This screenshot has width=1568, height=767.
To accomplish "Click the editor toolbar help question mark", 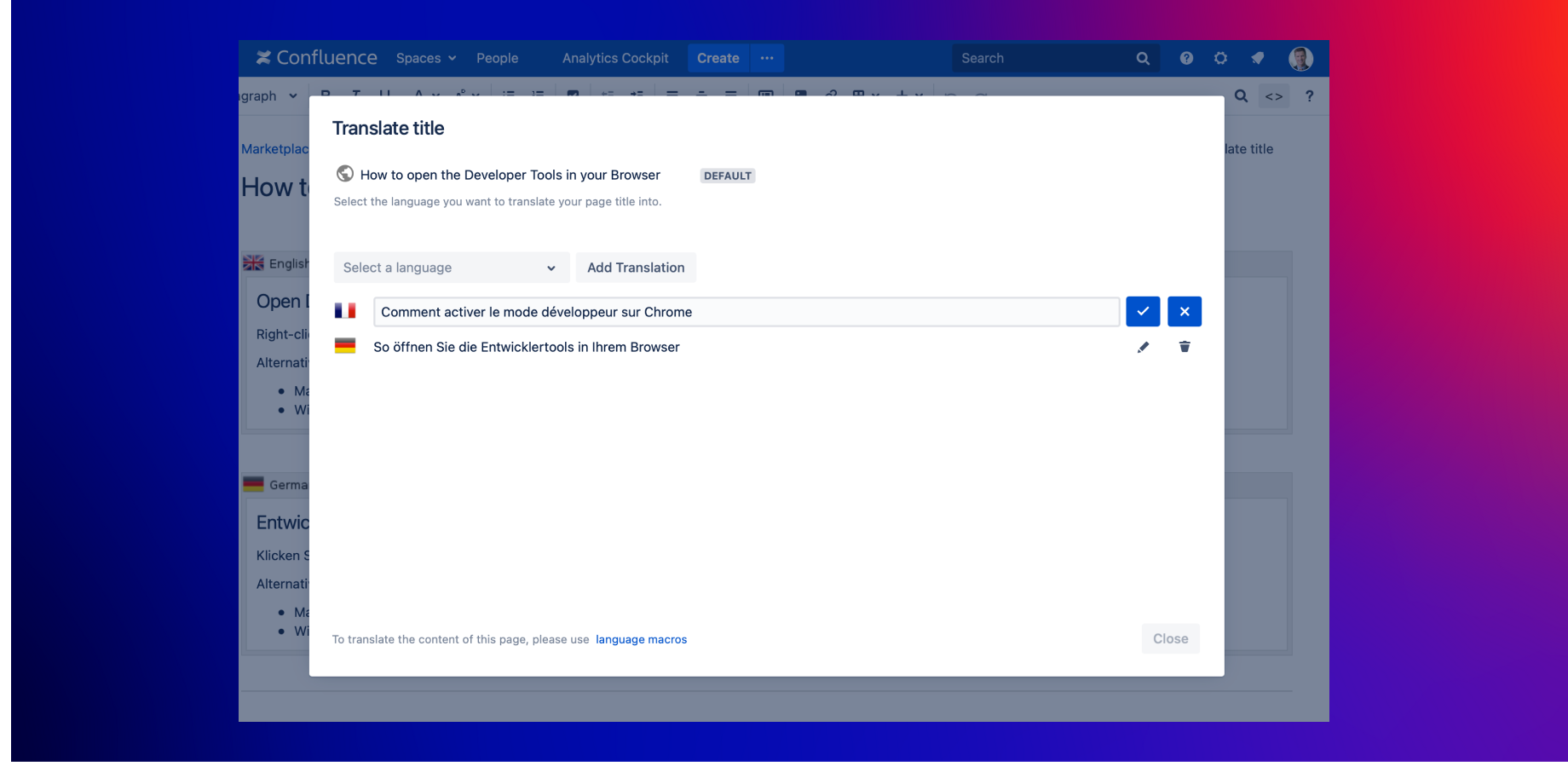I will point(1310,96).
